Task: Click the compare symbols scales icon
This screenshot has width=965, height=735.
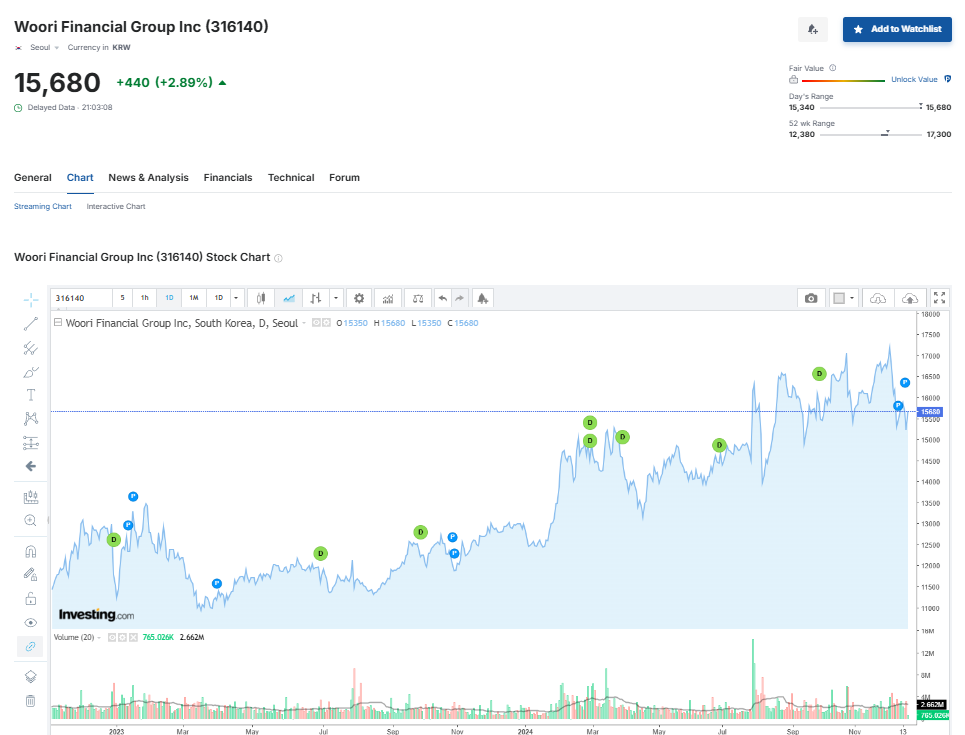Action: pos(418,299)
